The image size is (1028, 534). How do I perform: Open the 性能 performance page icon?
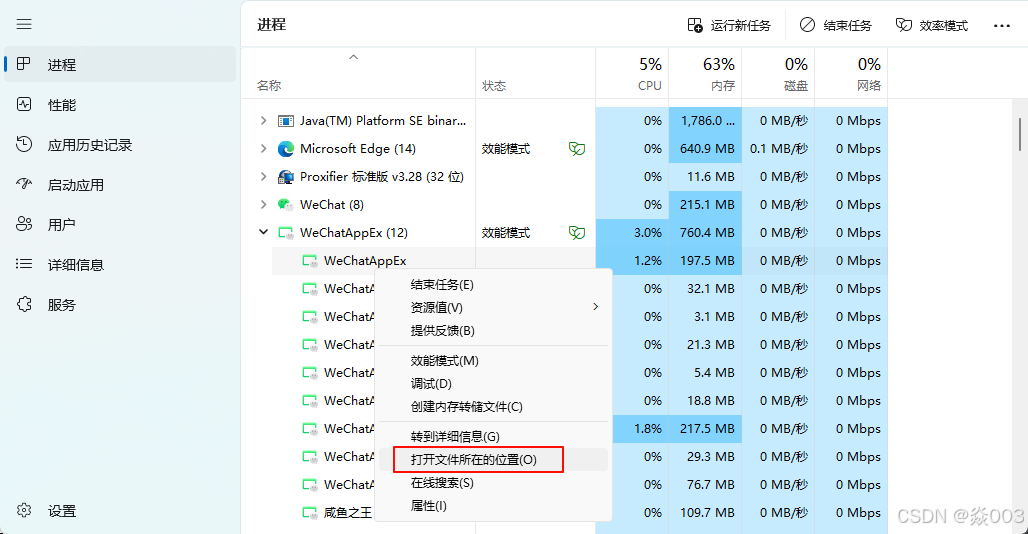pyautogui.click(x=24, y=104)
